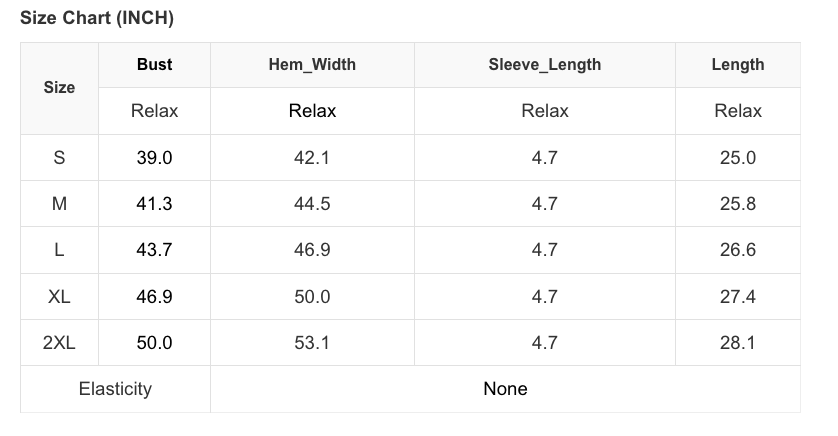Click length value 26.6 for size L

coord(737,250)
